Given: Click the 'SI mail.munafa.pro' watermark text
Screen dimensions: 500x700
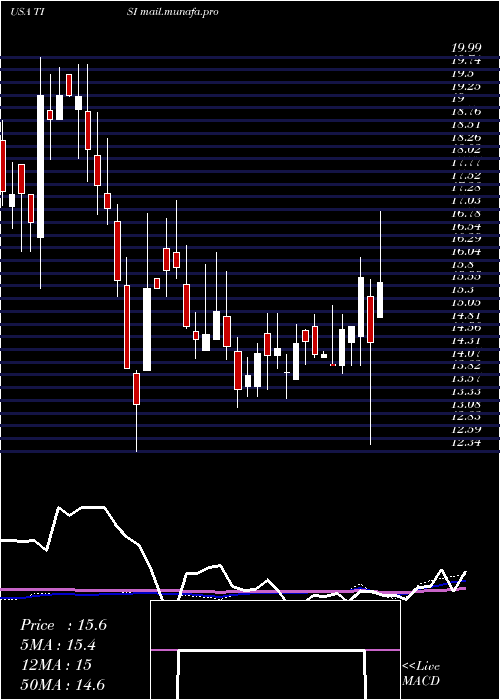Looking at the screenshot, I should [172, 12].
